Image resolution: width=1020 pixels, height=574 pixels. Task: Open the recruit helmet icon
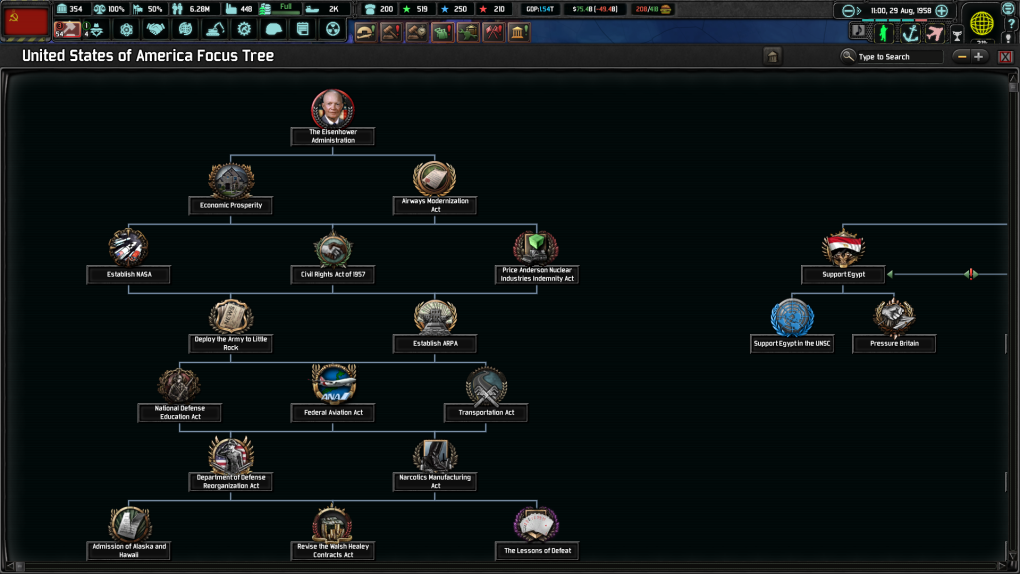pos(274,30)
